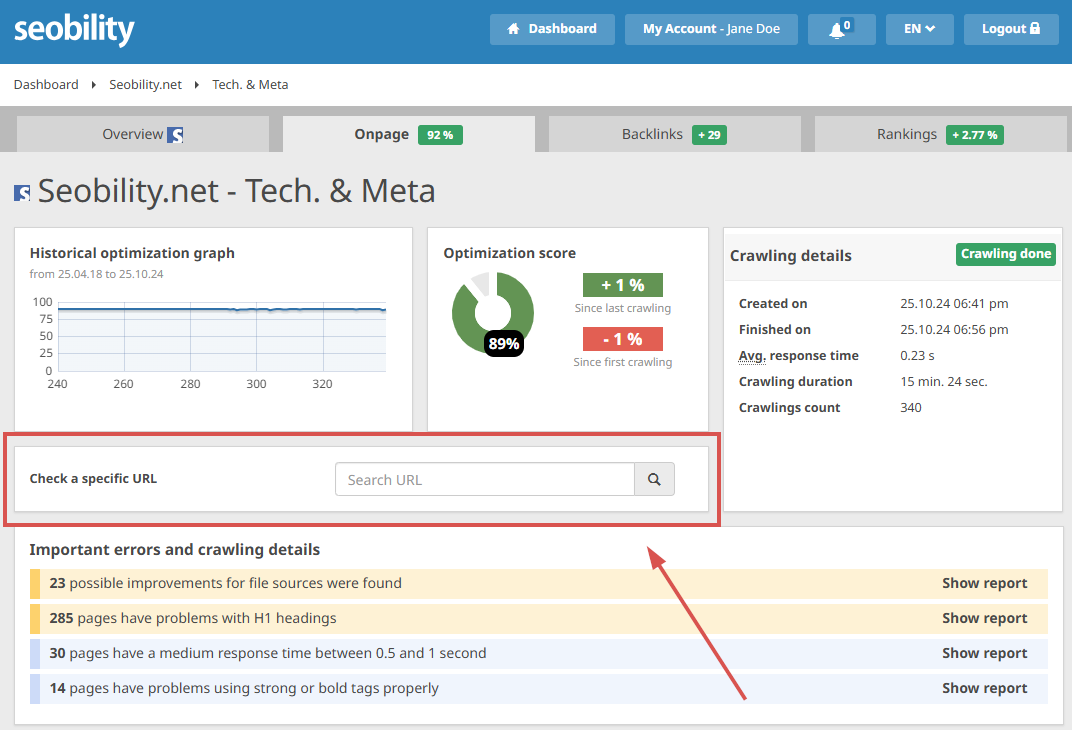1072x730 pixels.
Task: Open My Account - Jane Doe
Action: coord(711,29)
